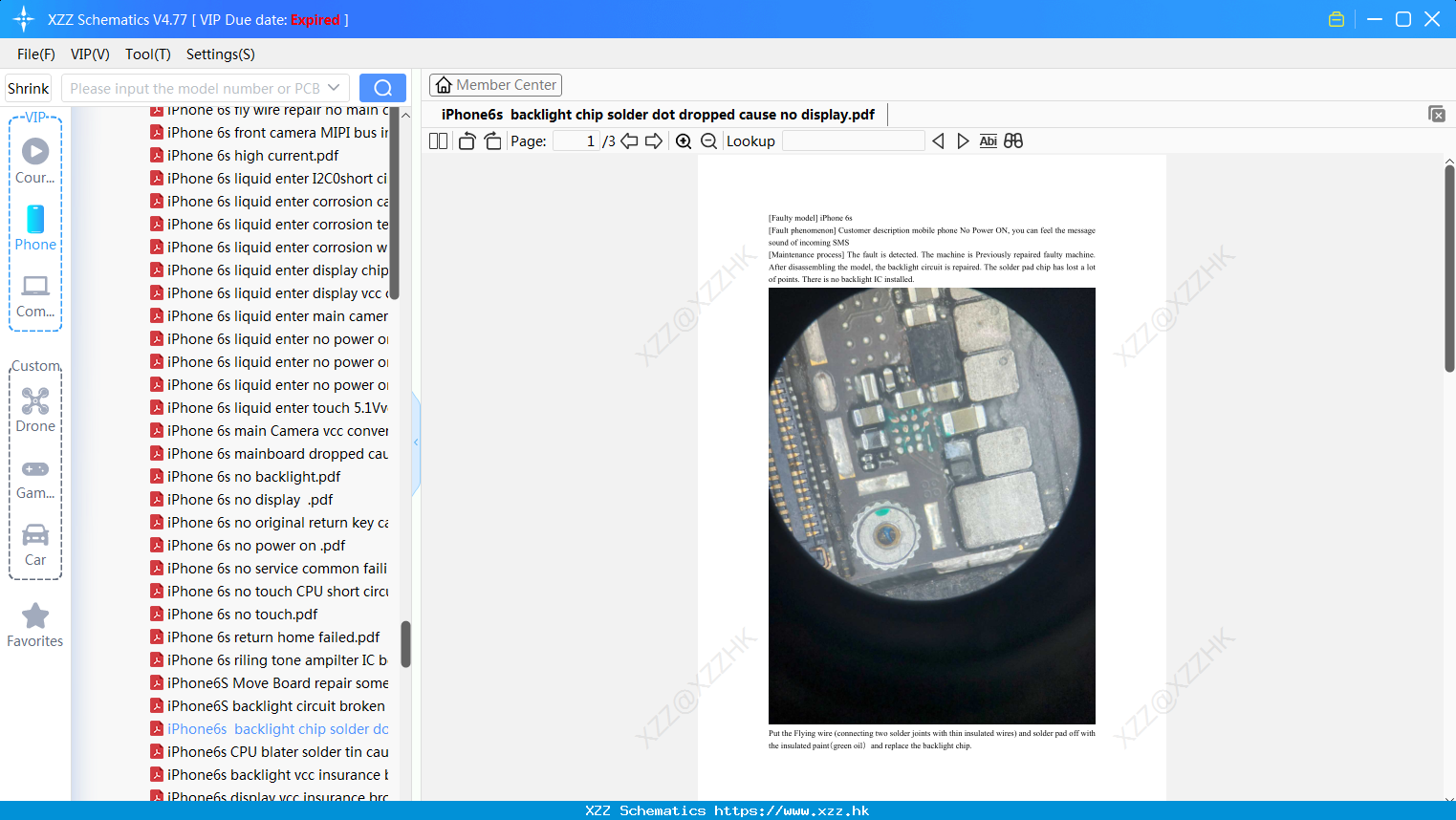The image size is (1456, 820).
Task: Open iPhone 6s no original return key file
Action: [x=270, y=523]
